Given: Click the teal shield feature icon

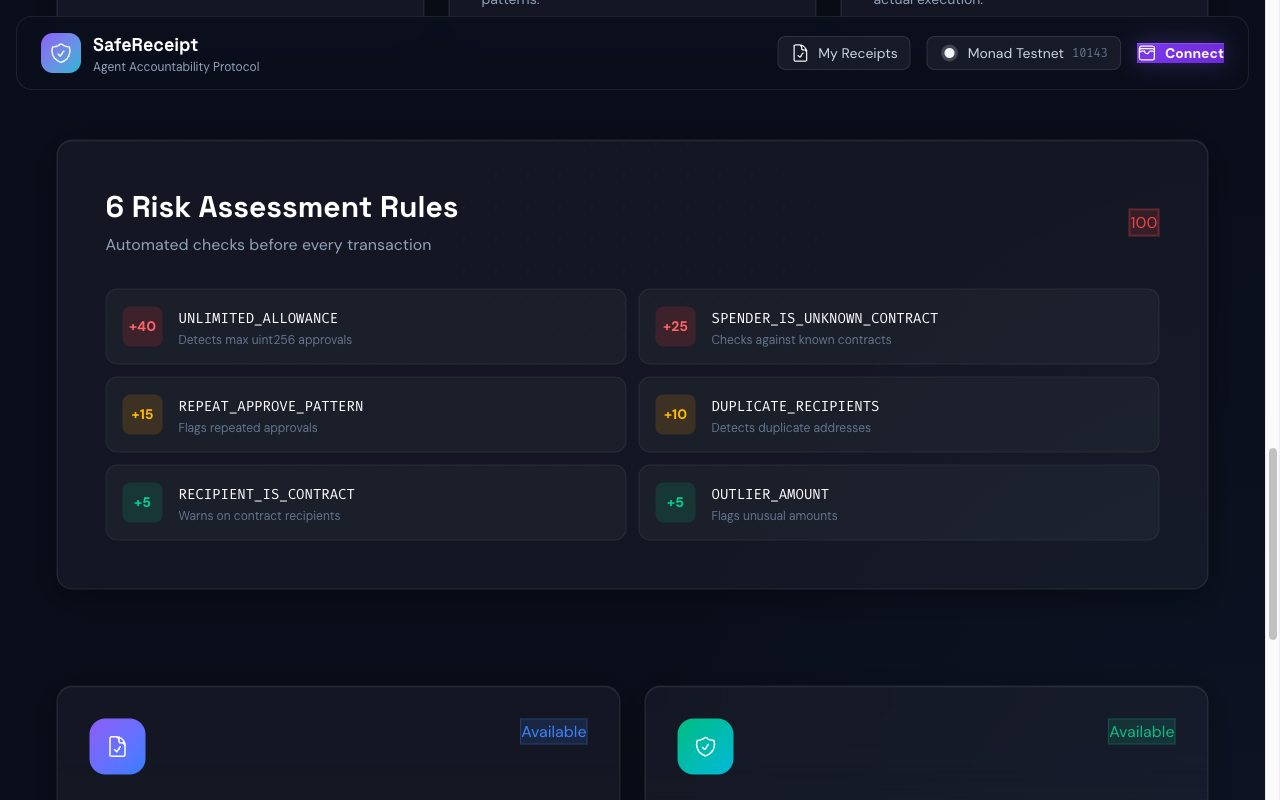Looking at the screenshot, I should click(x=705, y=747).
